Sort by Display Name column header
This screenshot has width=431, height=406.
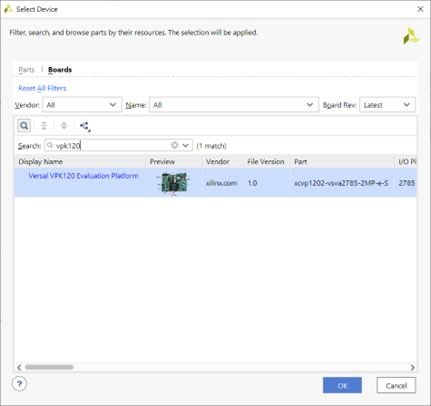point(80,162)
